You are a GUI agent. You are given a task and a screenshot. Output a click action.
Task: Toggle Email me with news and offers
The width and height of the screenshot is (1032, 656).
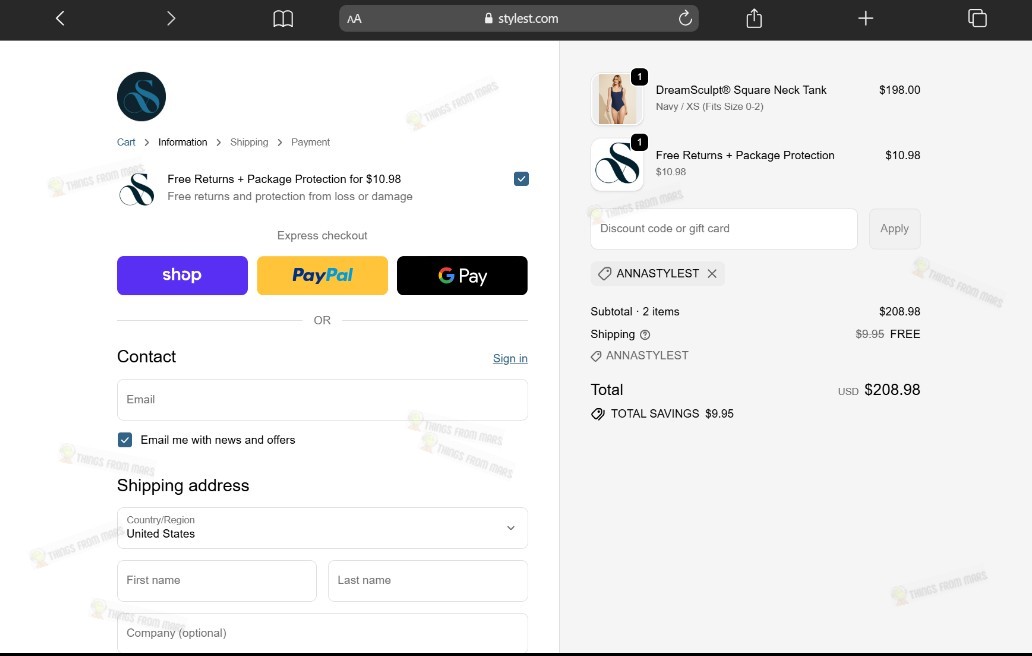tap(125, 440)
